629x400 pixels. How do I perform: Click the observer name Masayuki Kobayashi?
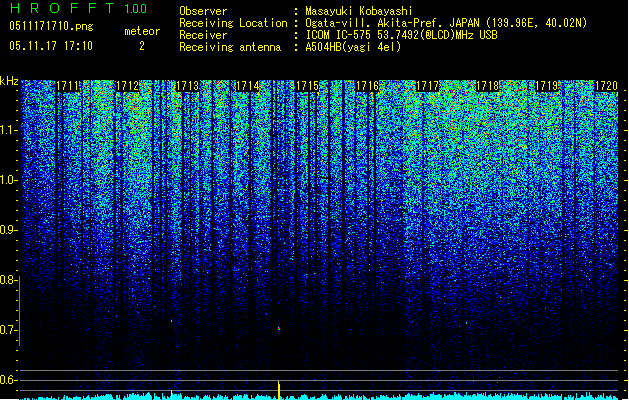coord(359,11)
